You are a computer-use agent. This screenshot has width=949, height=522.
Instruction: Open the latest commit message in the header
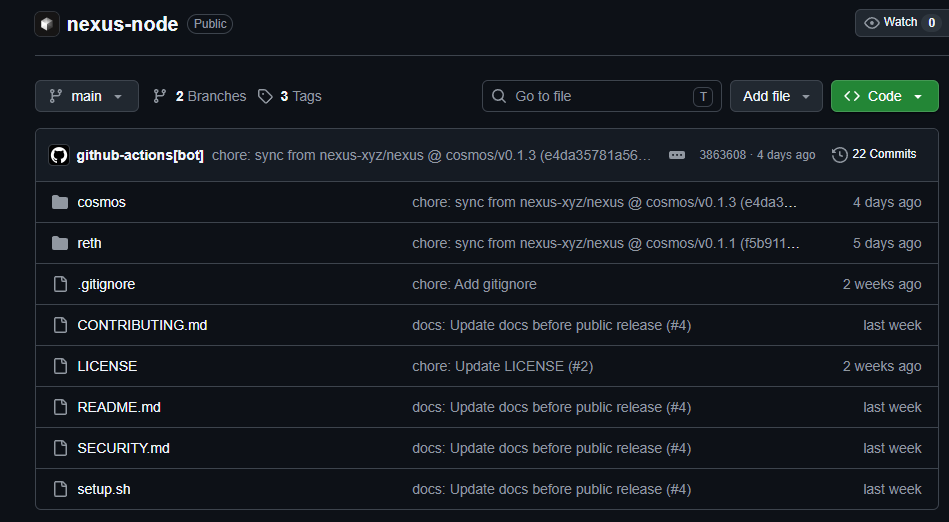click(432, 156)
